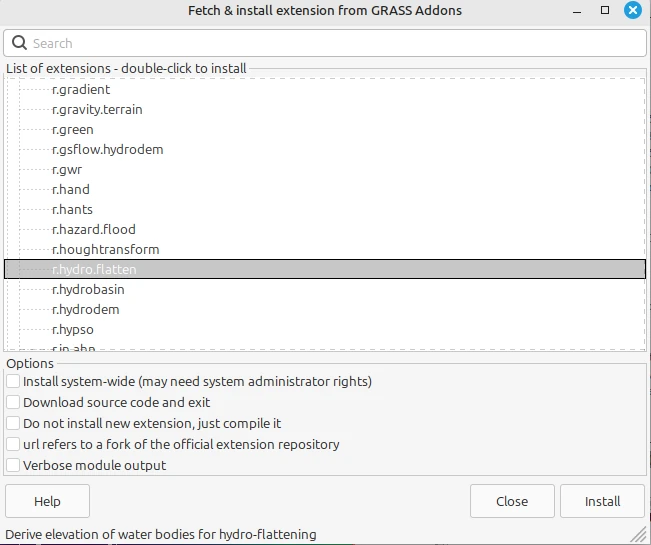Open the Help button
The image size is (651, 545).
(47, 501)
